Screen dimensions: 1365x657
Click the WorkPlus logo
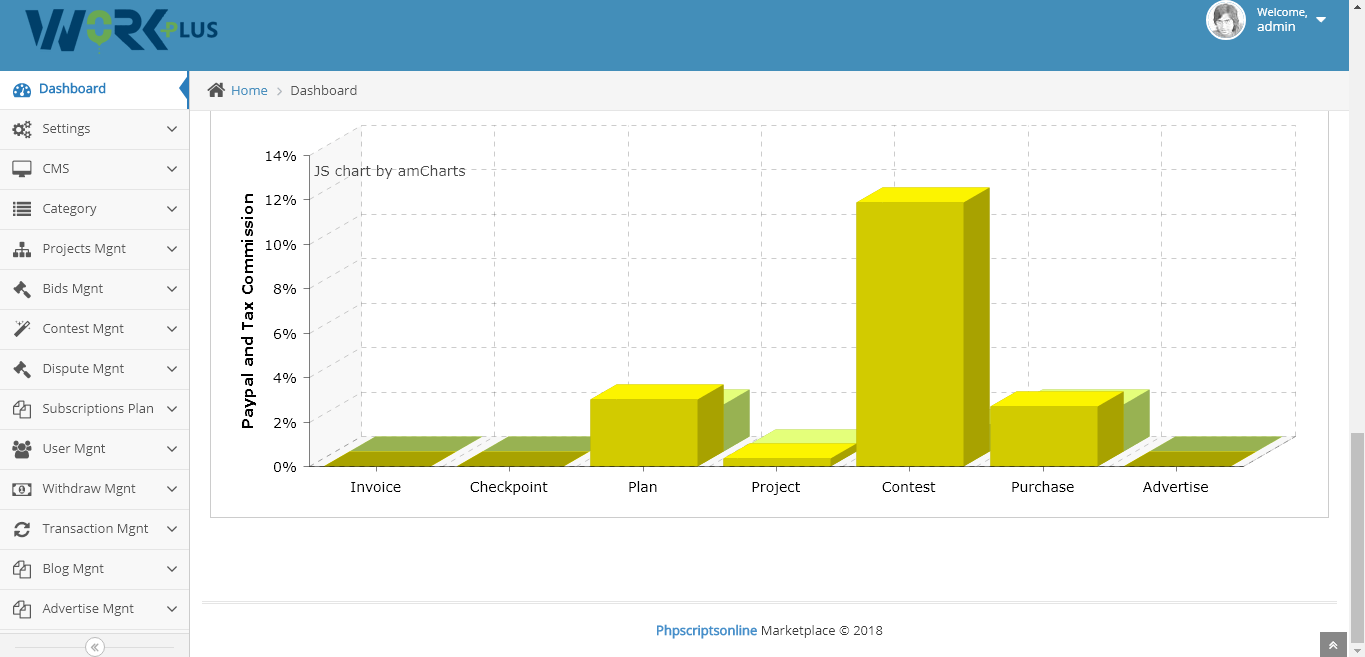pyautogui.click(x=121, y=29)
